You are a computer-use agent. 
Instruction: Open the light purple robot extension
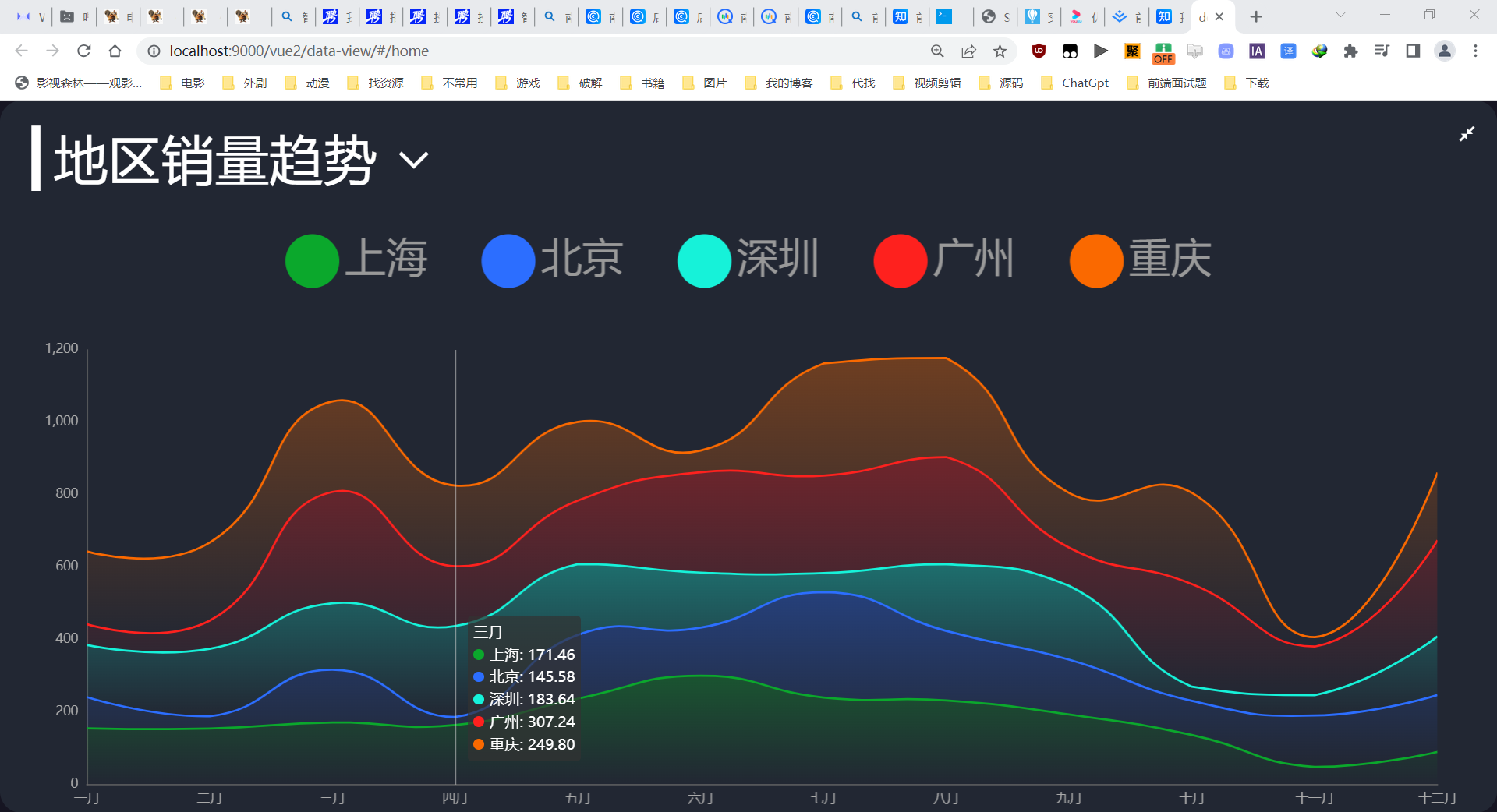1226,51
